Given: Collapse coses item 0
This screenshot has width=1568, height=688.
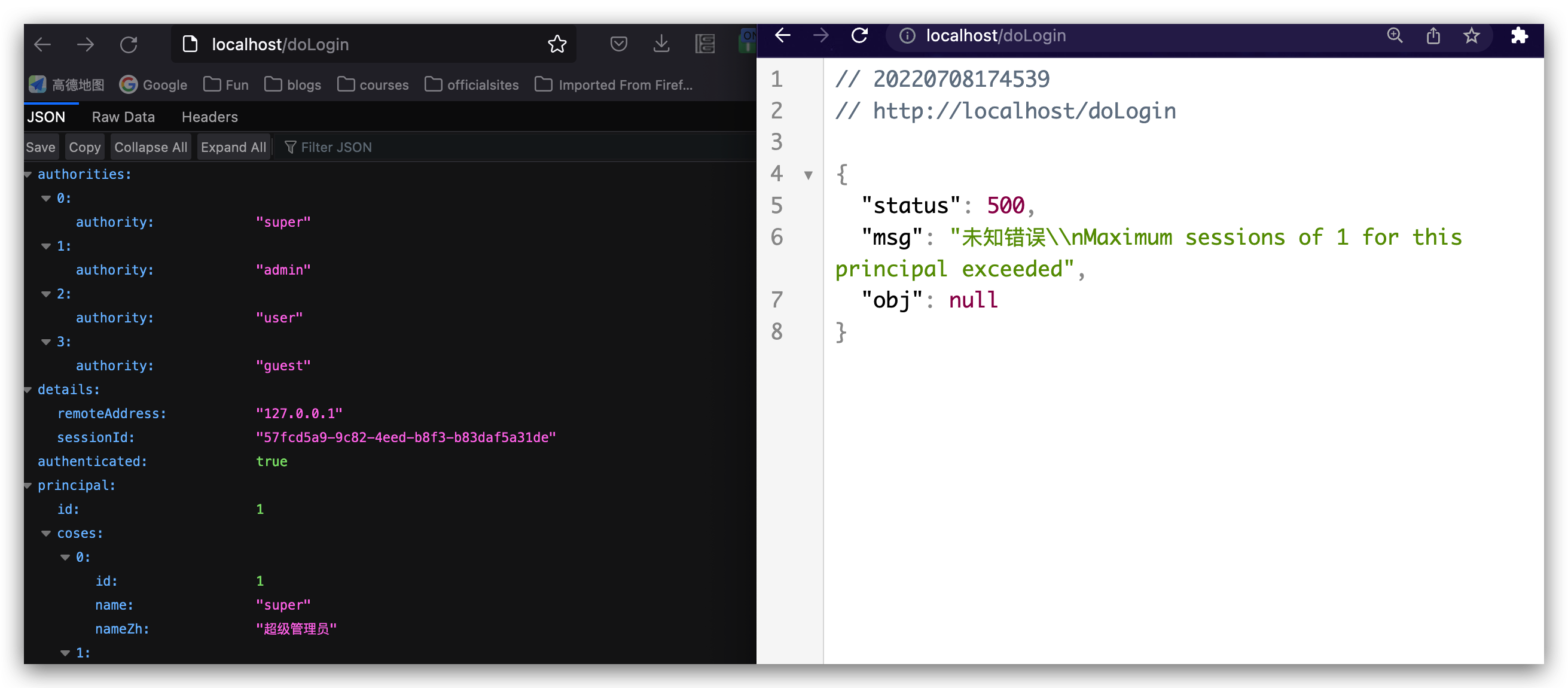Looking at the screenshot, I should point(65,557).
